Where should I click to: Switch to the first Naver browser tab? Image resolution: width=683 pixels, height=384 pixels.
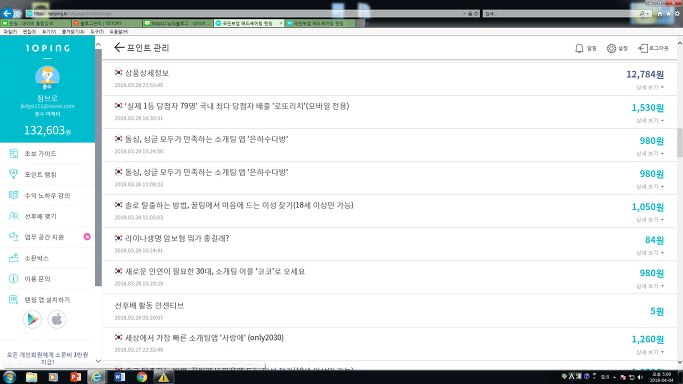point(36,23)
